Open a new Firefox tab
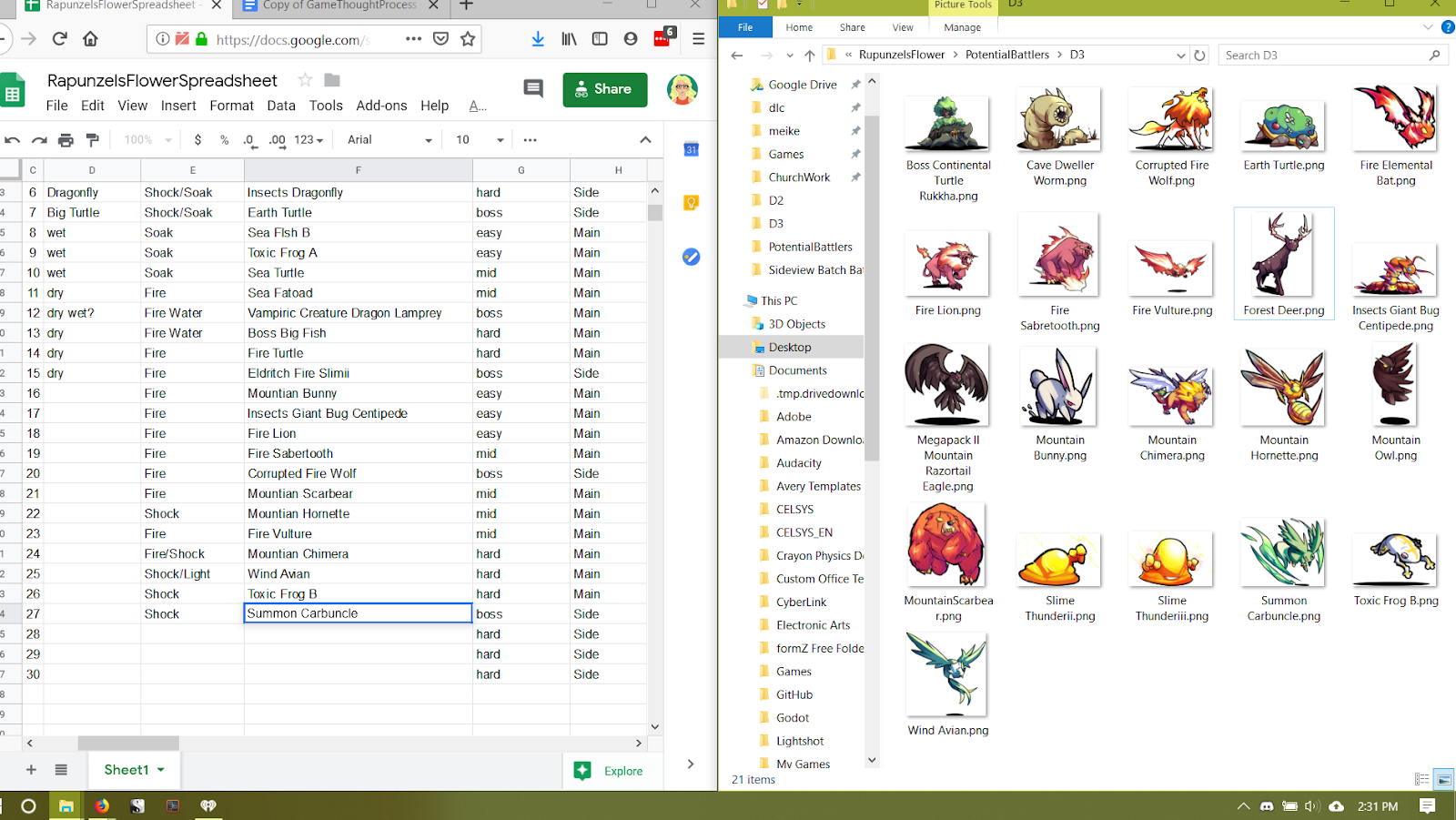Screen dimensions: 1456x820 [x=466, y=5]
